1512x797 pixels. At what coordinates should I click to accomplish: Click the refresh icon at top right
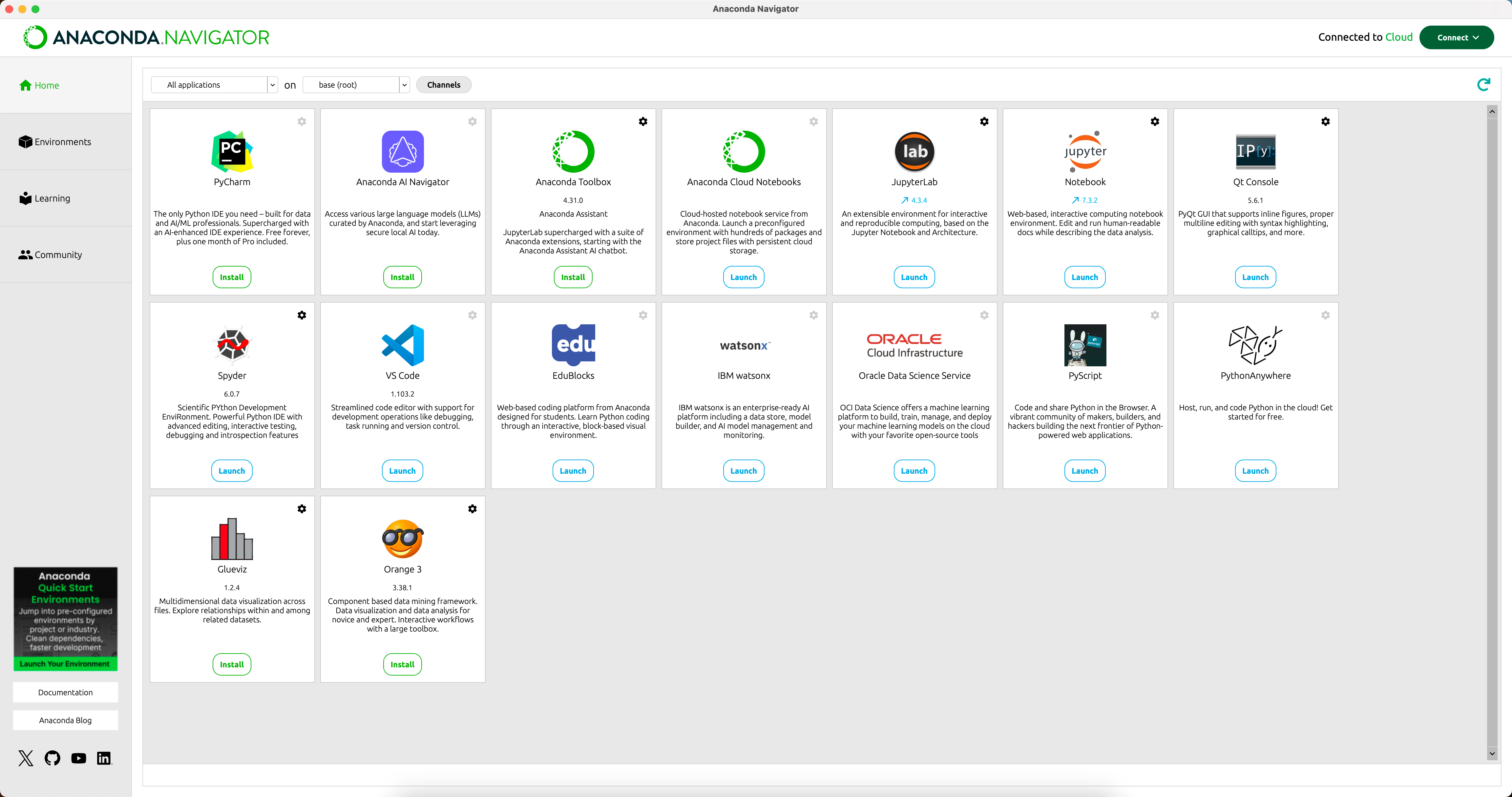click(x=1483, y=85)
